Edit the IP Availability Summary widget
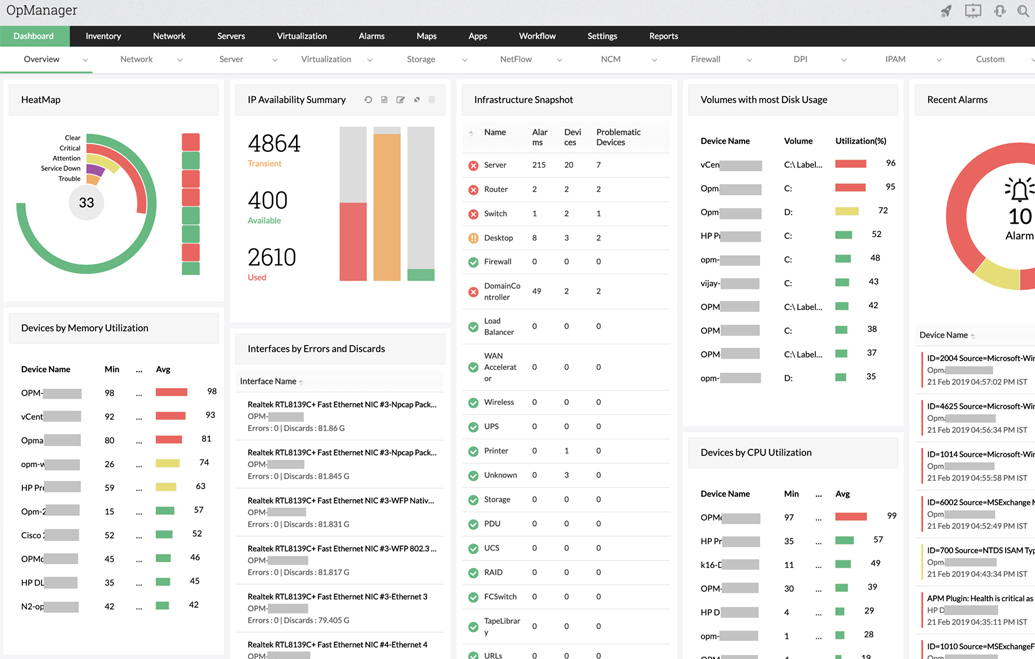 pyautogui.click(x=400, y=100)
